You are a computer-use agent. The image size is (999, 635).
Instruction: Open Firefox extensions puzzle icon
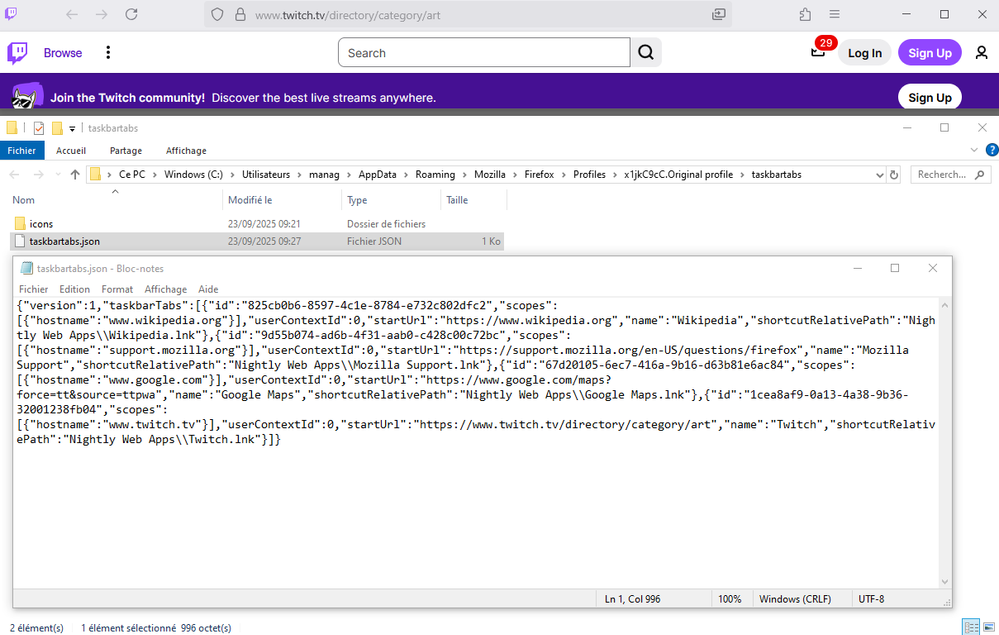tap(805, 15)
